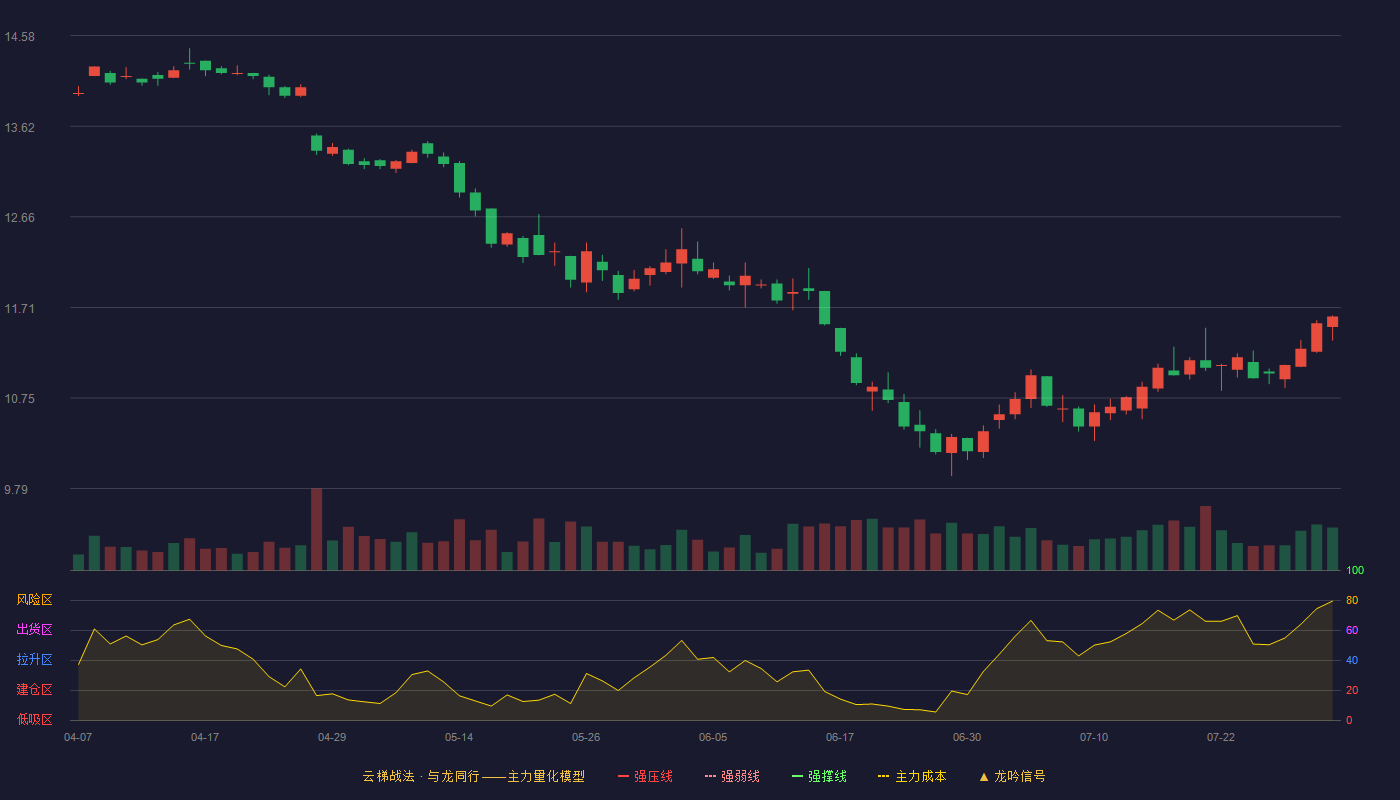Click the 05-14 date label
Viewport: 1400px width, 800px height.
(459, 737)
